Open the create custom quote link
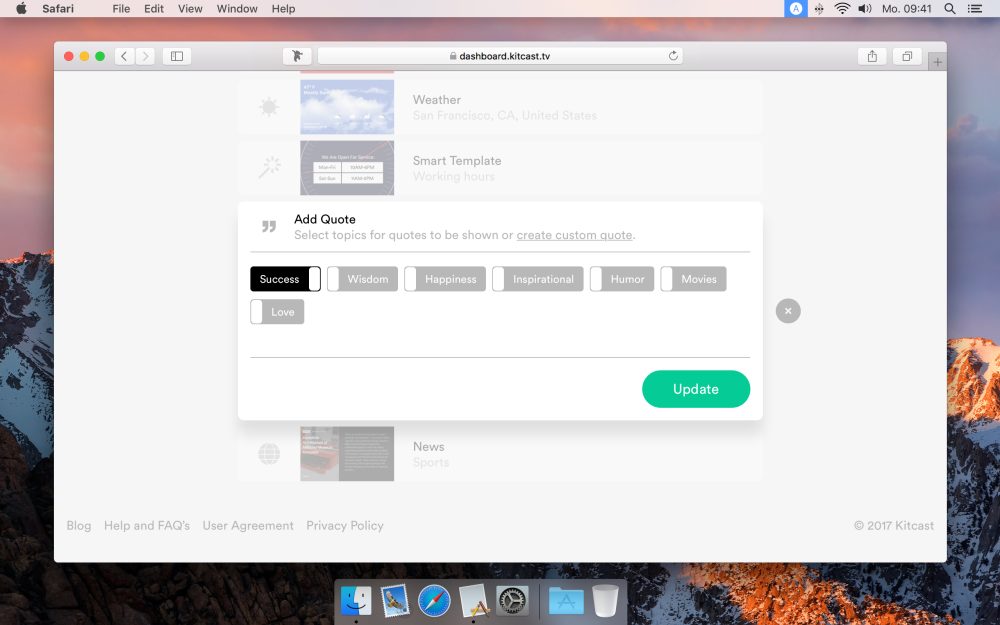 (575, 235)
